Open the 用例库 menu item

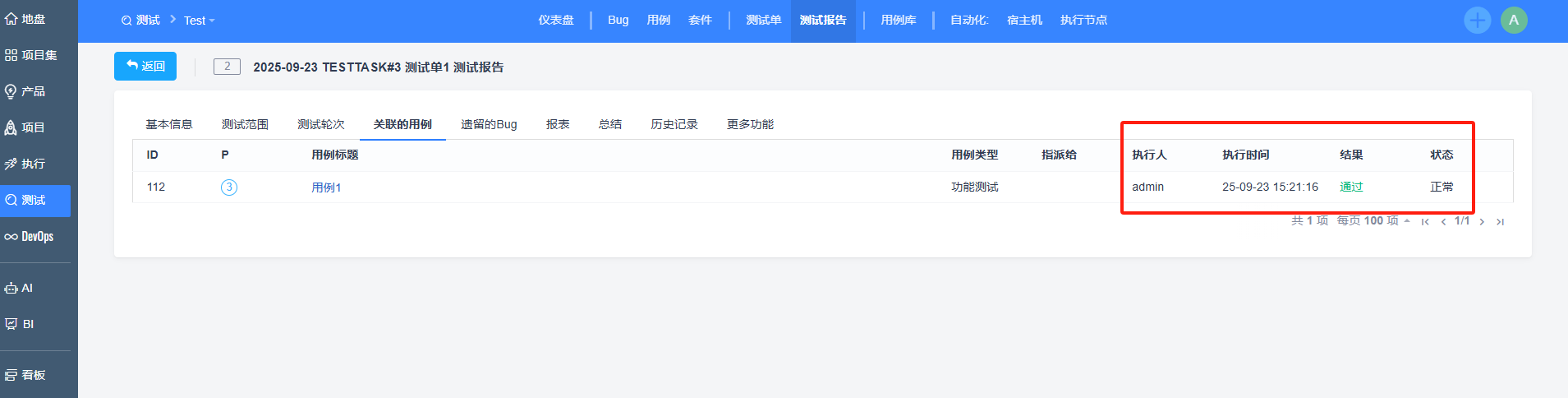tap(899, 21)
